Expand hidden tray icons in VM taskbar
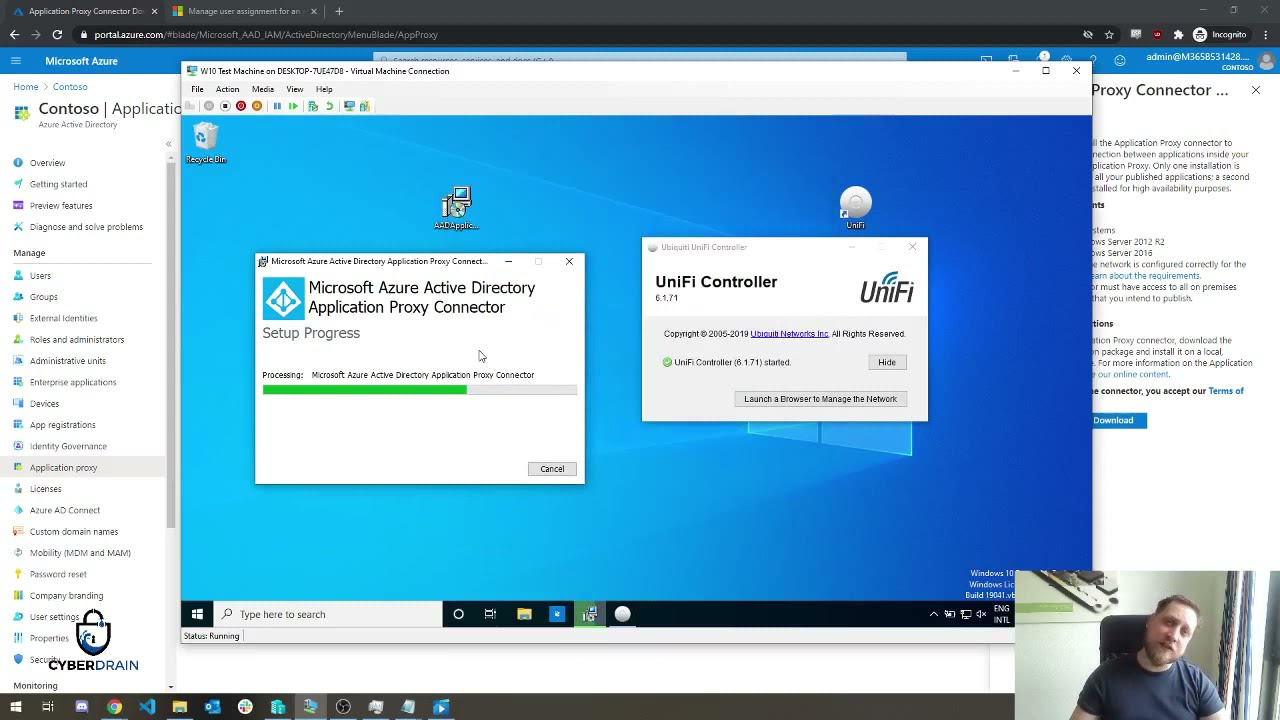The width and height of the screenshot is (1280, 720). [934, 614]
